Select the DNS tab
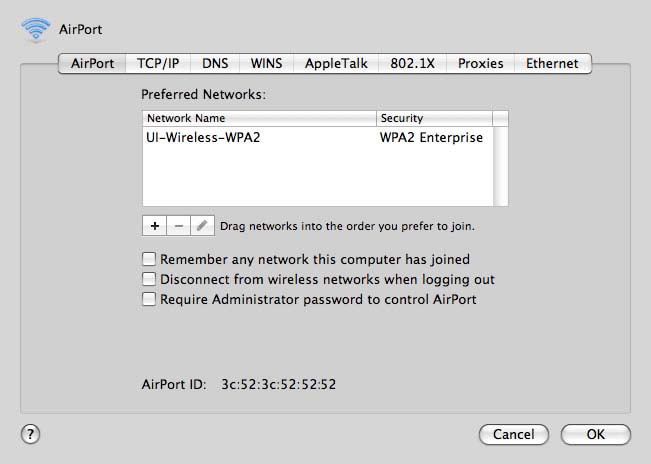The height and width of the screenshot is (464, 651). (215, 63)
